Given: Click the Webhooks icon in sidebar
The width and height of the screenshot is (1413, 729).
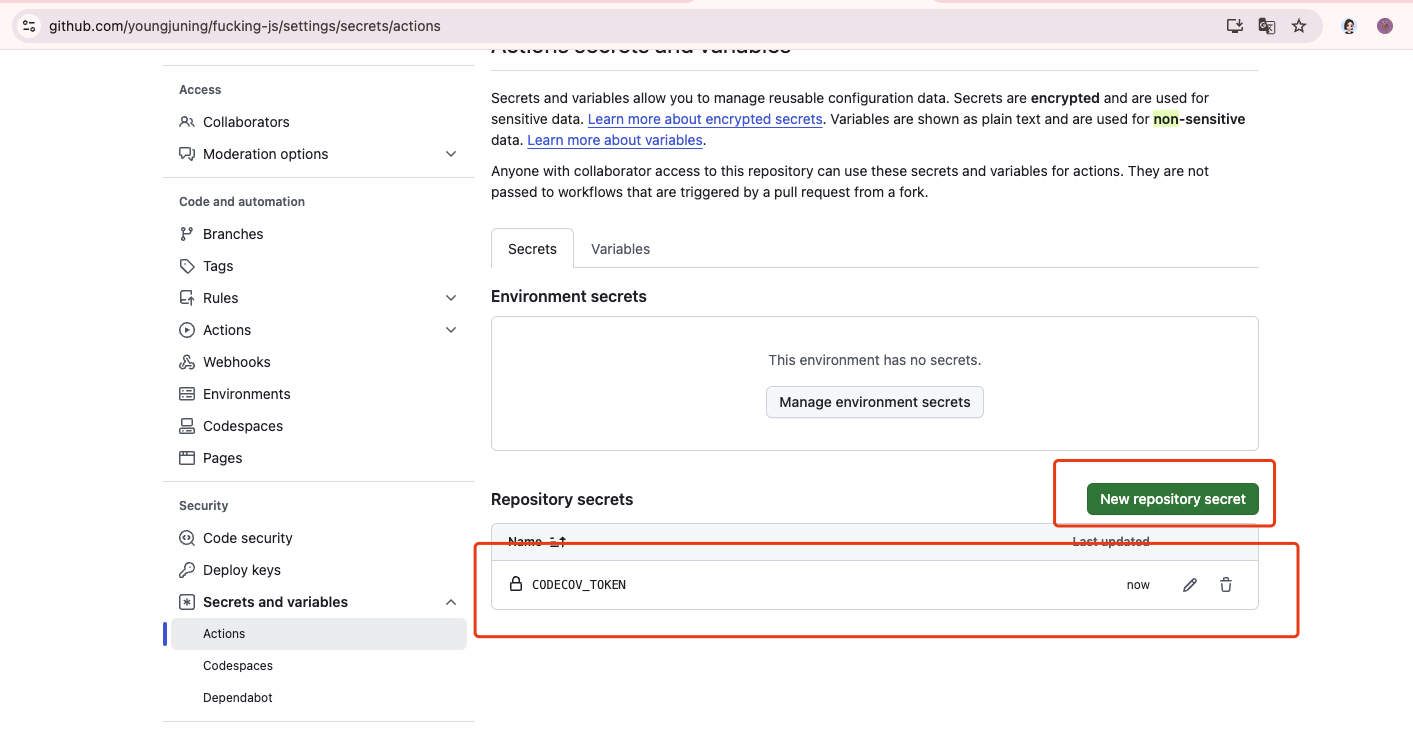Looking at the screenshot, I should tap(187, 362).
